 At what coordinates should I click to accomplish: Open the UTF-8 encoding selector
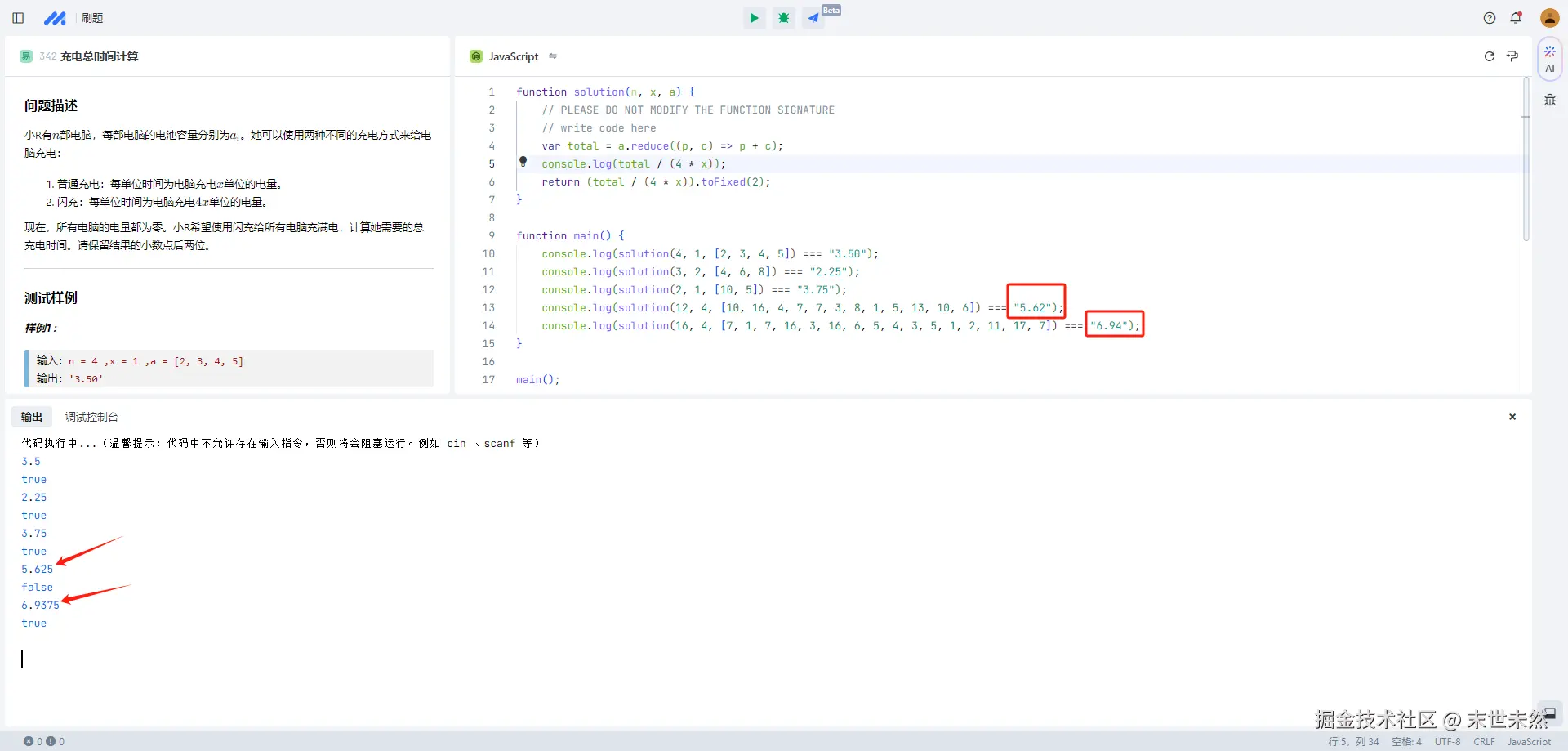[x=1447, y=742]
